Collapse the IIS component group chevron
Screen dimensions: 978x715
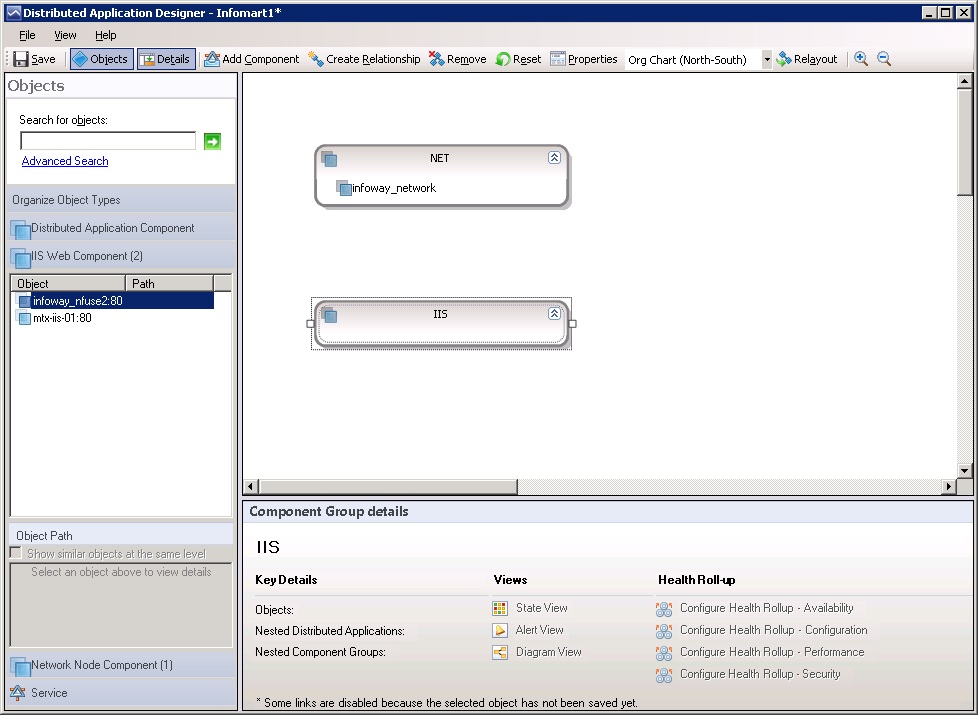(x=554, y=314)
